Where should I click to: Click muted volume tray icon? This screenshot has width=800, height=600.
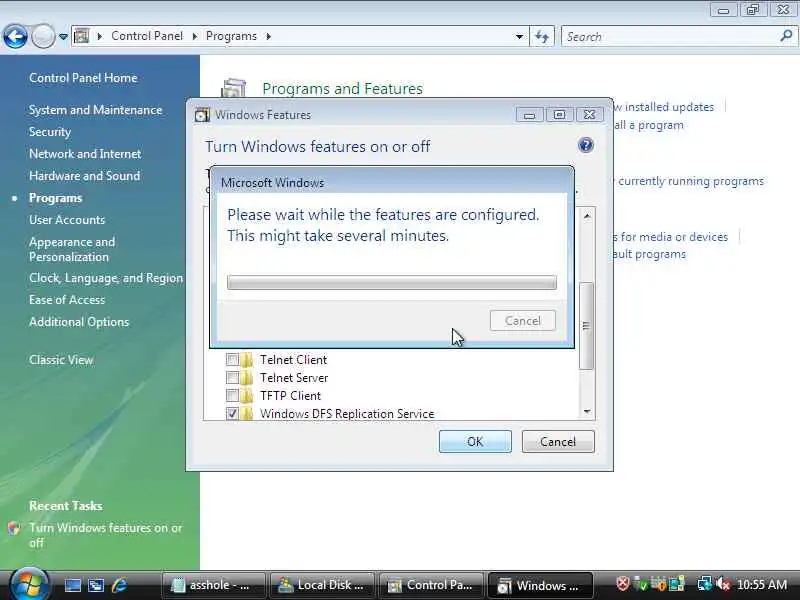click(723, 584)
